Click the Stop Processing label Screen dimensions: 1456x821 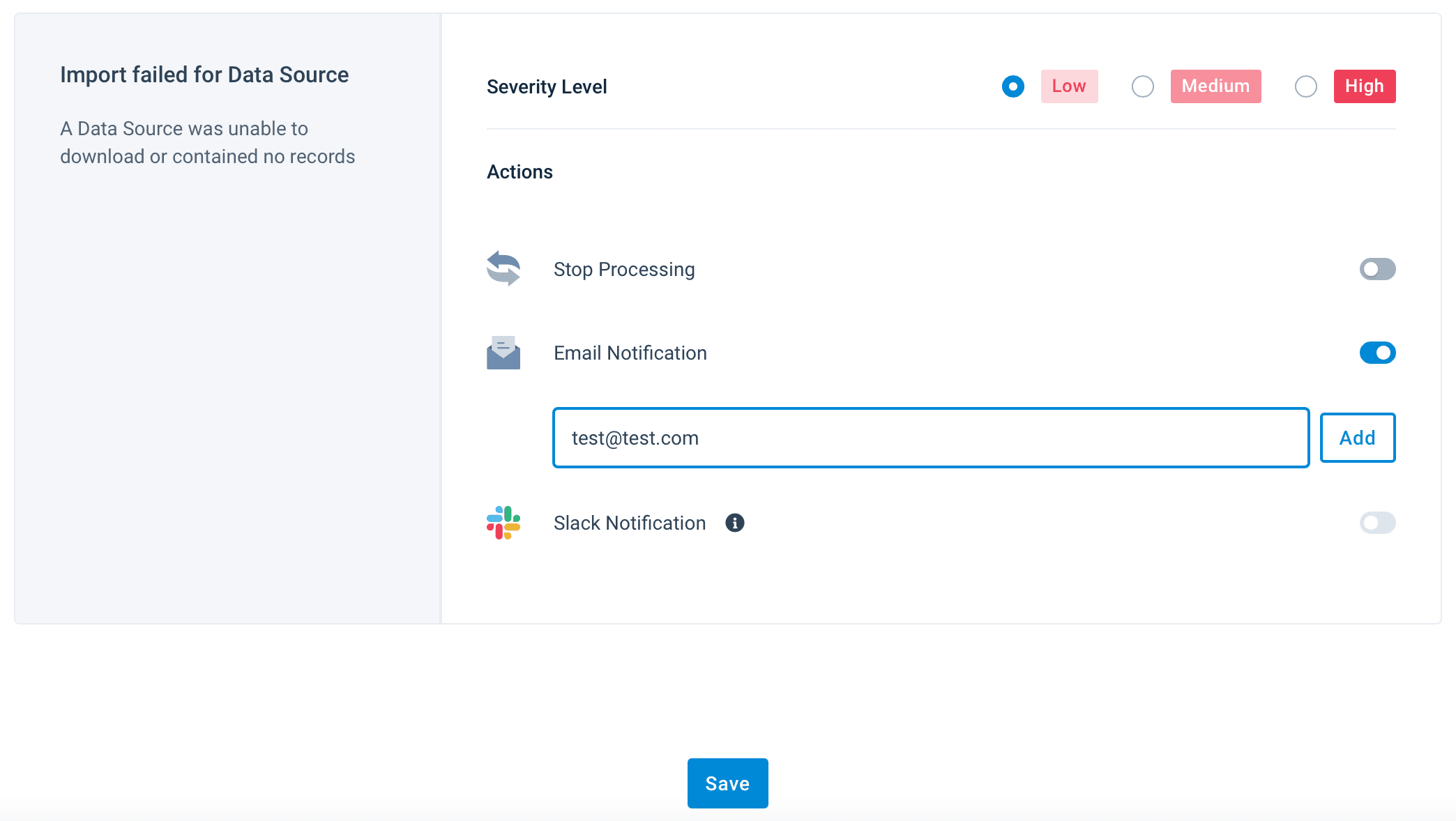[624, 269]
